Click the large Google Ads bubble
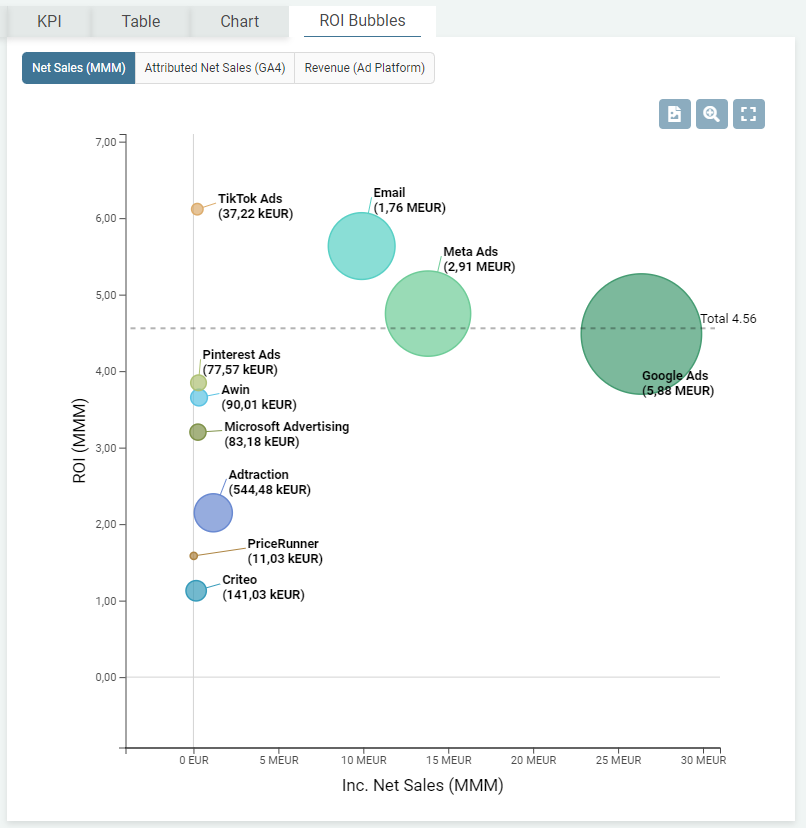The image size is (806, 828). click(641, 333)
